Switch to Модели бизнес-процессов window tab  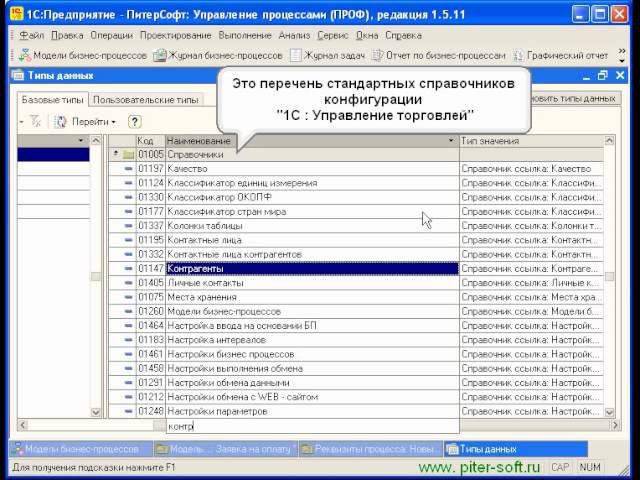(81, 449)
